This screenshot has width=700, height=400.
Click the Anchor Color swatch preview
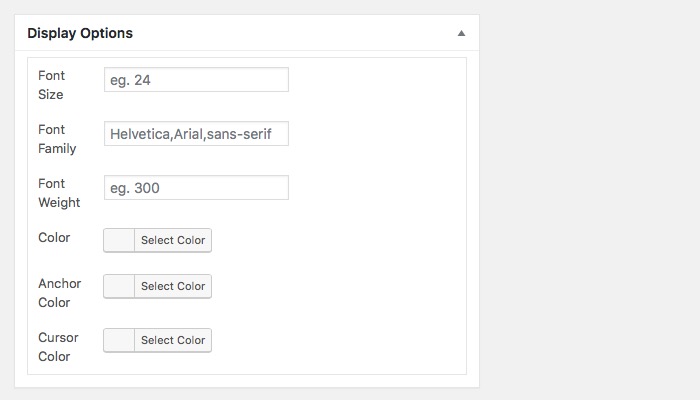coord(119,286)
